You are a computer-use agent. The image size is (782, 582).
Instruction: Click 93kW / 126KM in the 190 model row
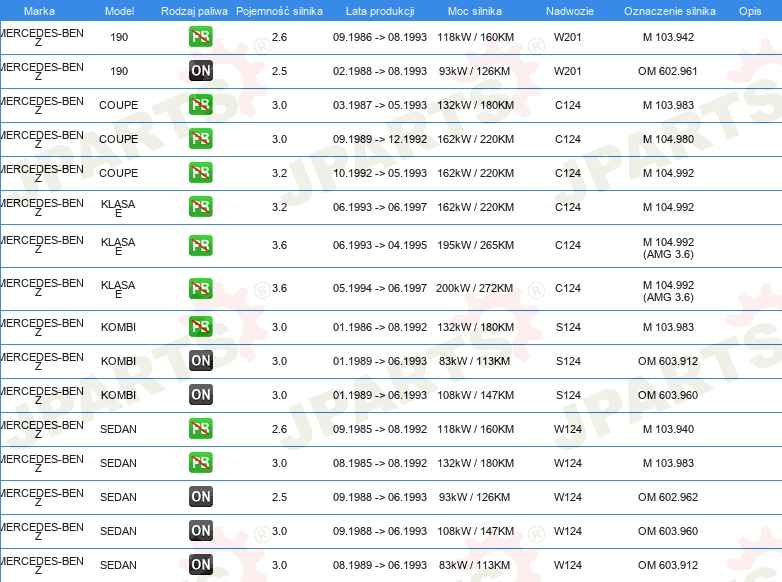point(474,71)
